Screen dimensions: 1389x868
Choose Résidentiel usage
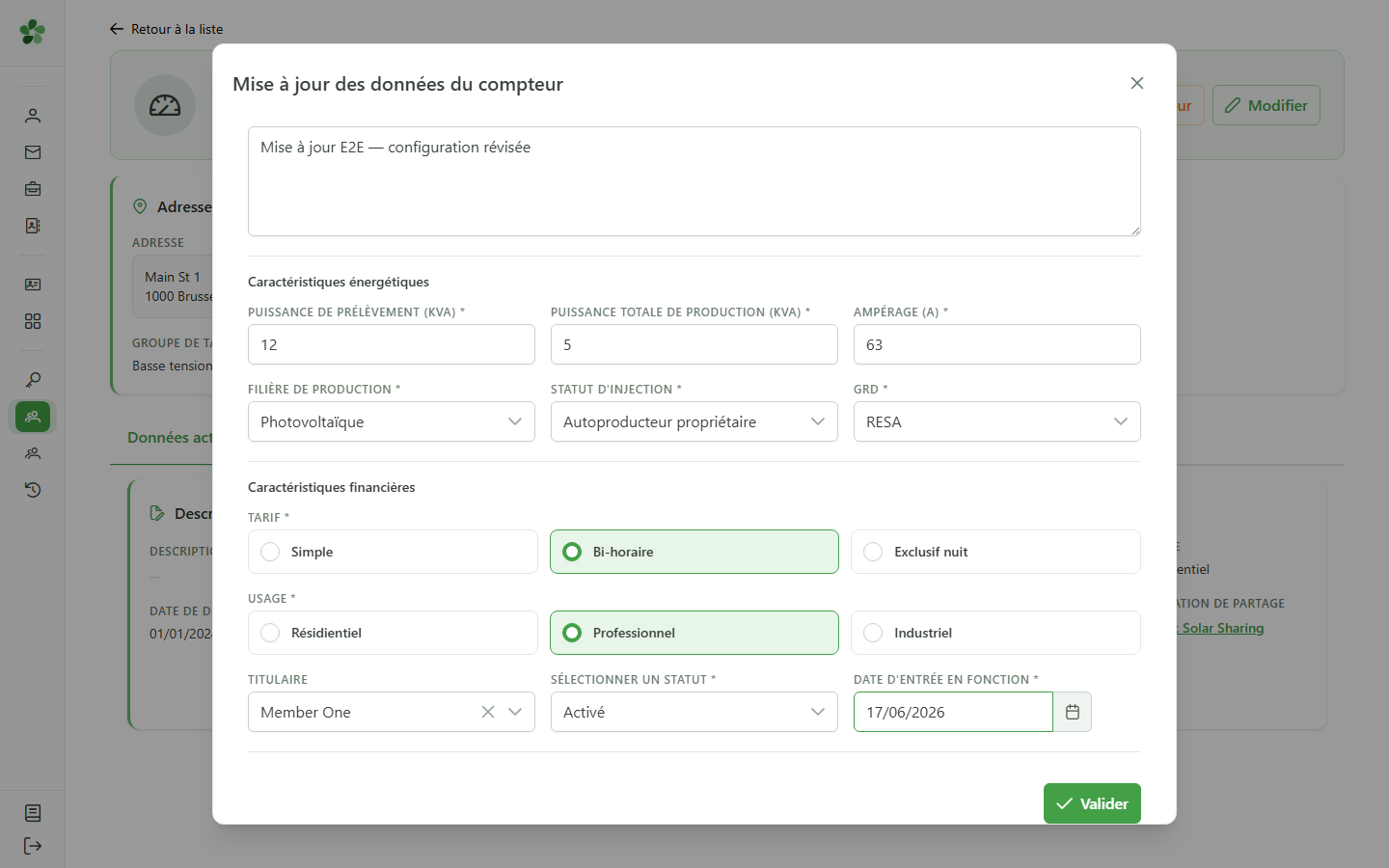click(393, 633)
